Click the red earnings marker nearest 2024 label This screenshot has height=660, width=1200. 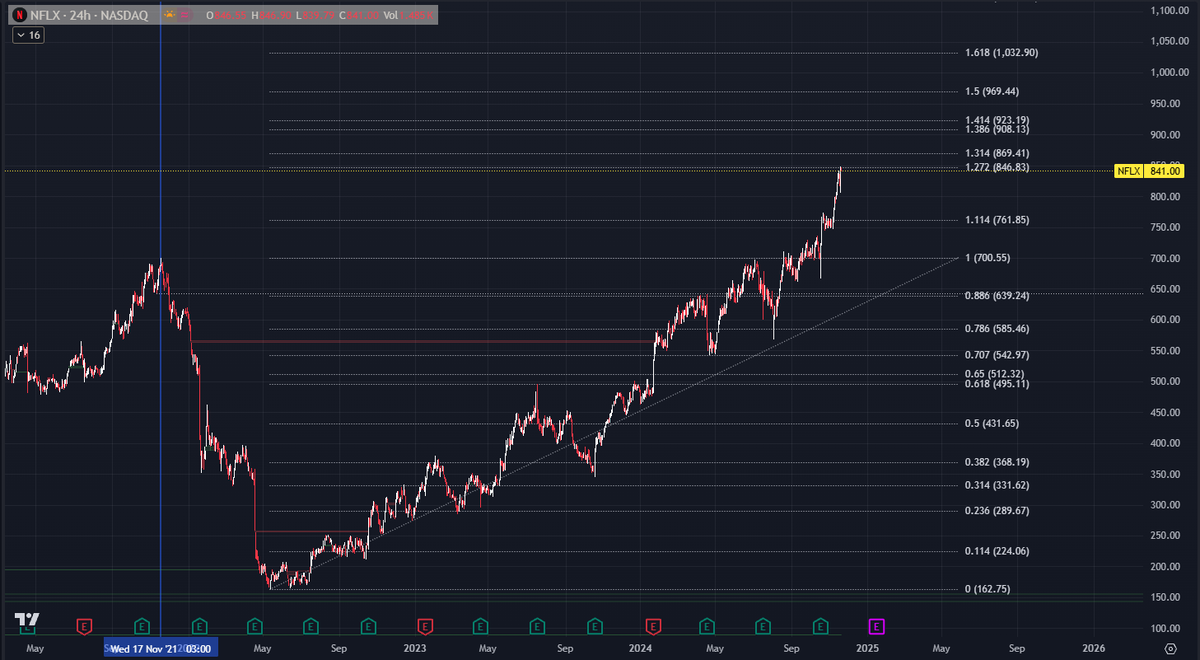coord(653,626)
